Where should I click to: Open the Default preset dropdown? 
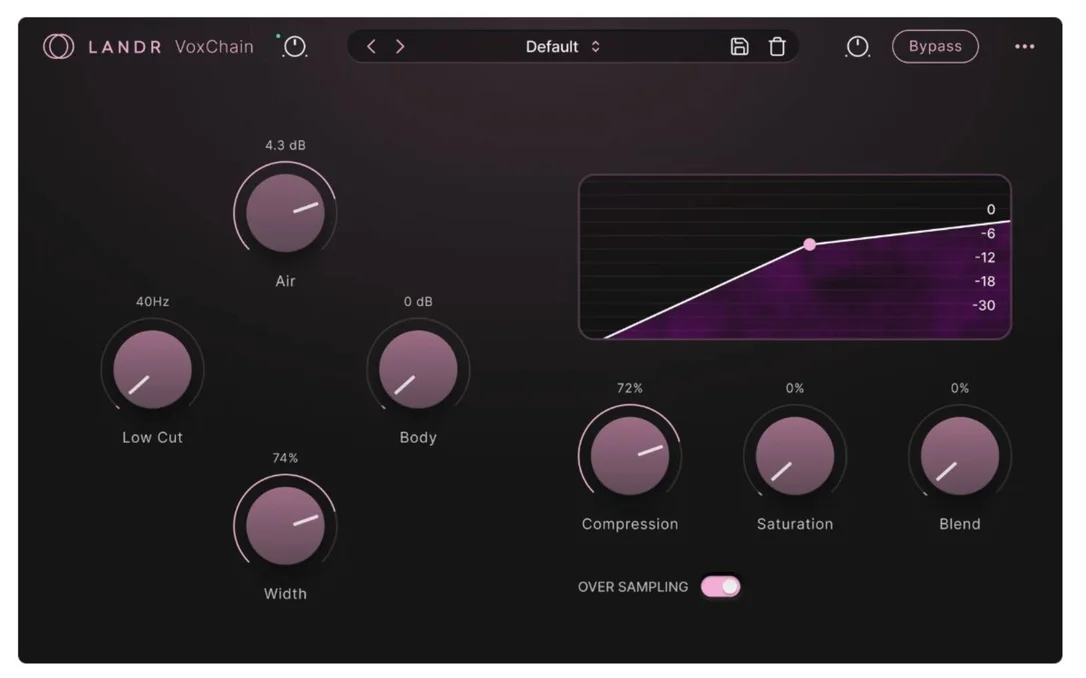[562, 46]
